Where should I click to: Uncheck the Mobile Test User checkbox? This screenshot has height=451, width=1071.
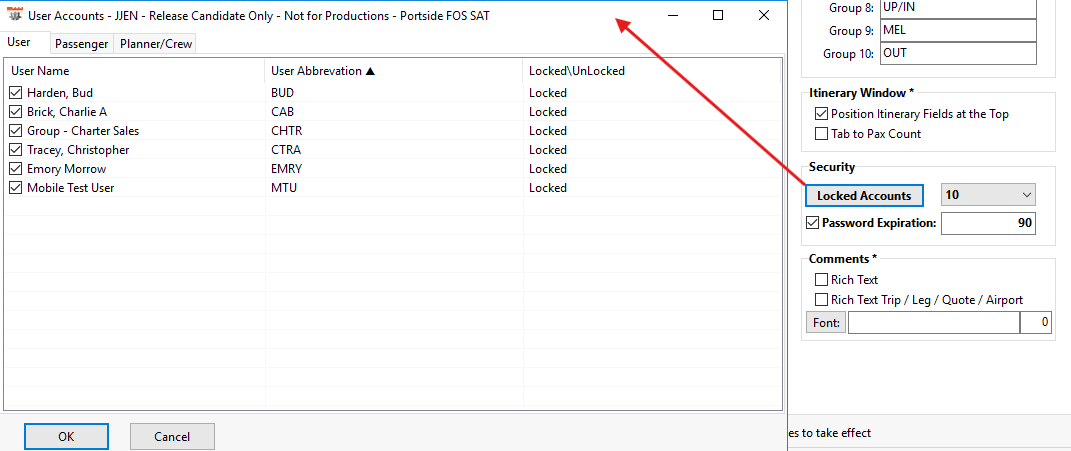15,188
